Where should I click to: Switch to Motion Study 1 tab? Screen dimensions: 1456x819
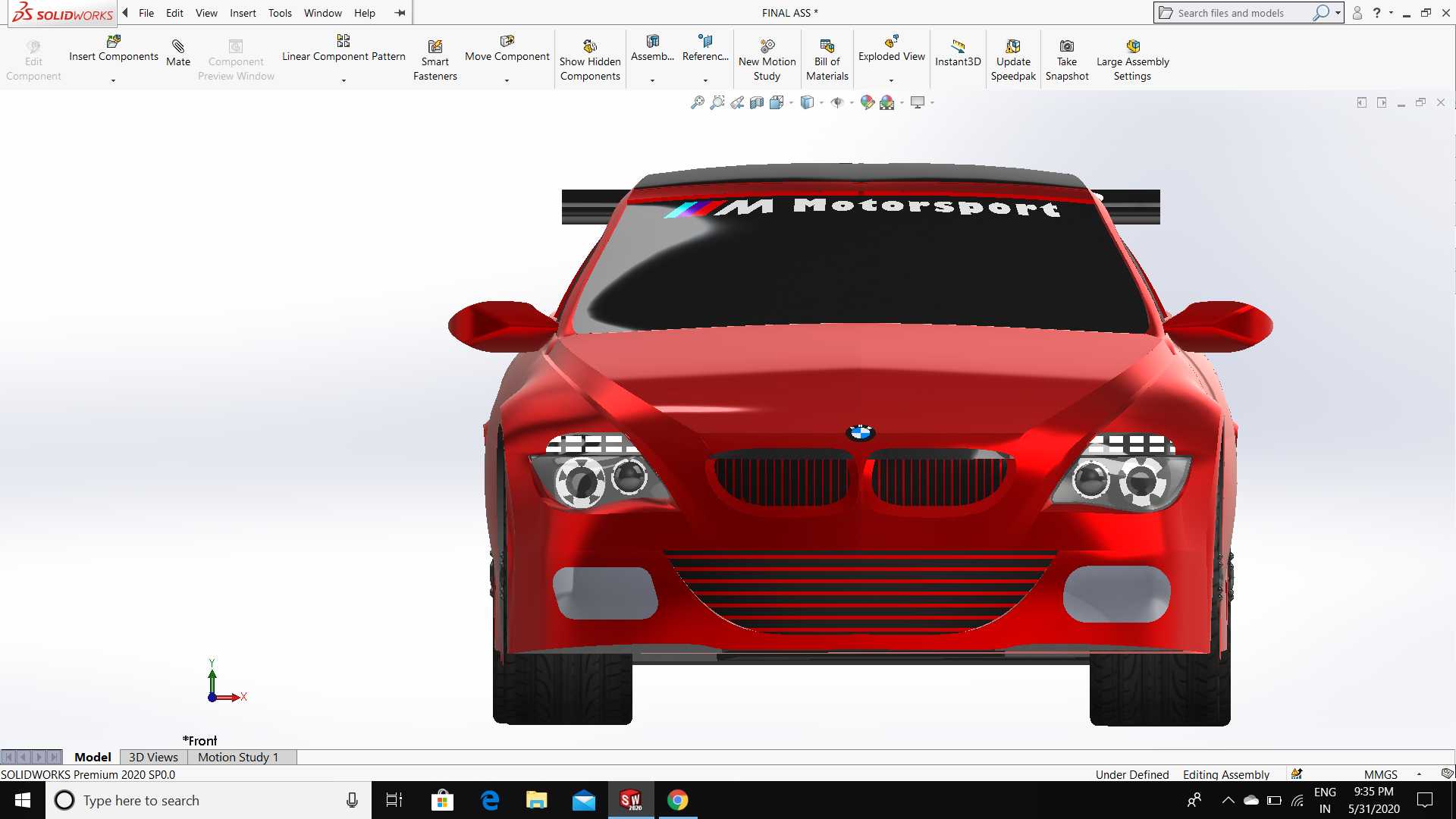(x=238, y=757)
